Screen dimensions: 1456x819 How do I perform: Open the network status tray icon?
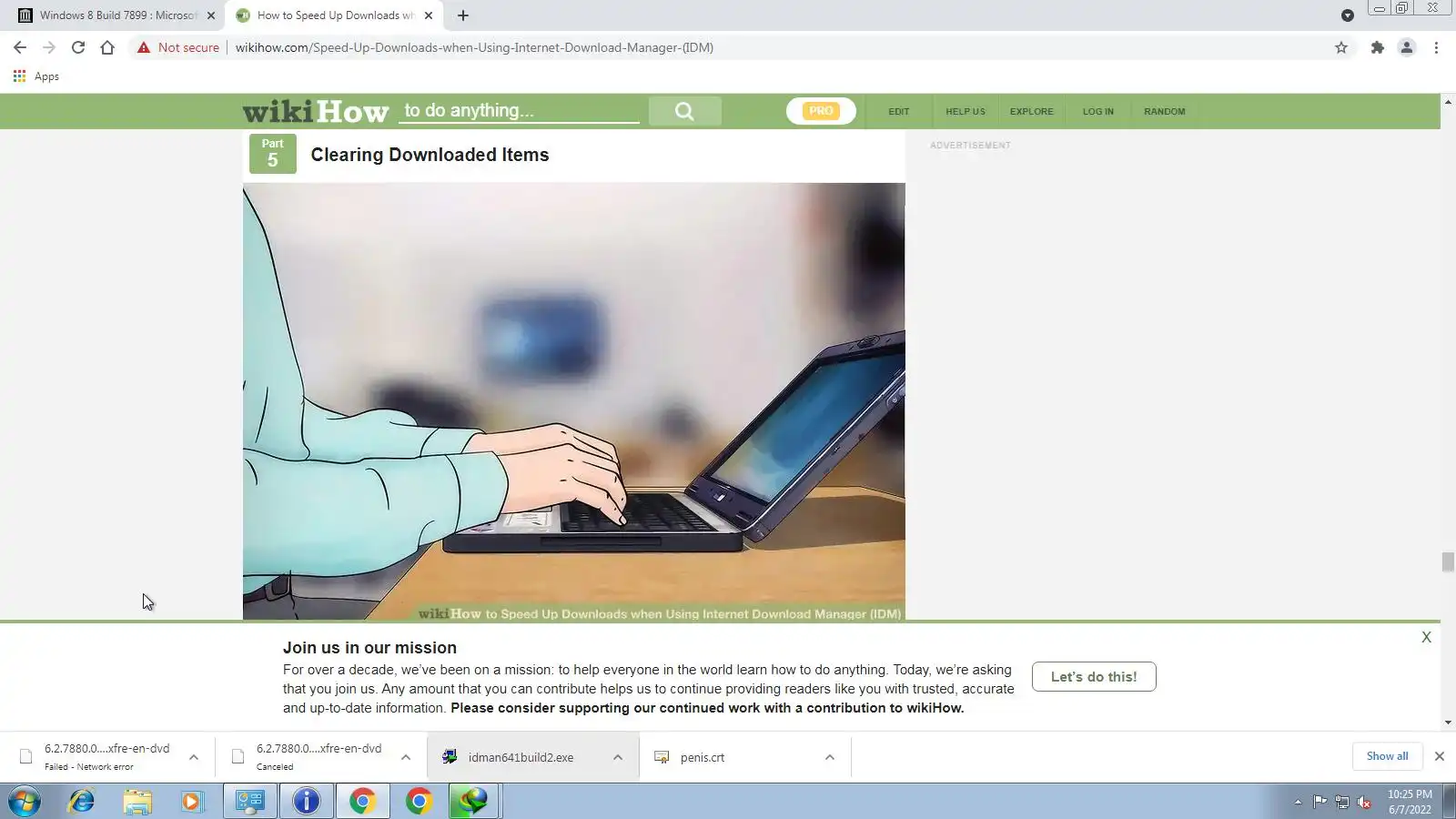1342,802
